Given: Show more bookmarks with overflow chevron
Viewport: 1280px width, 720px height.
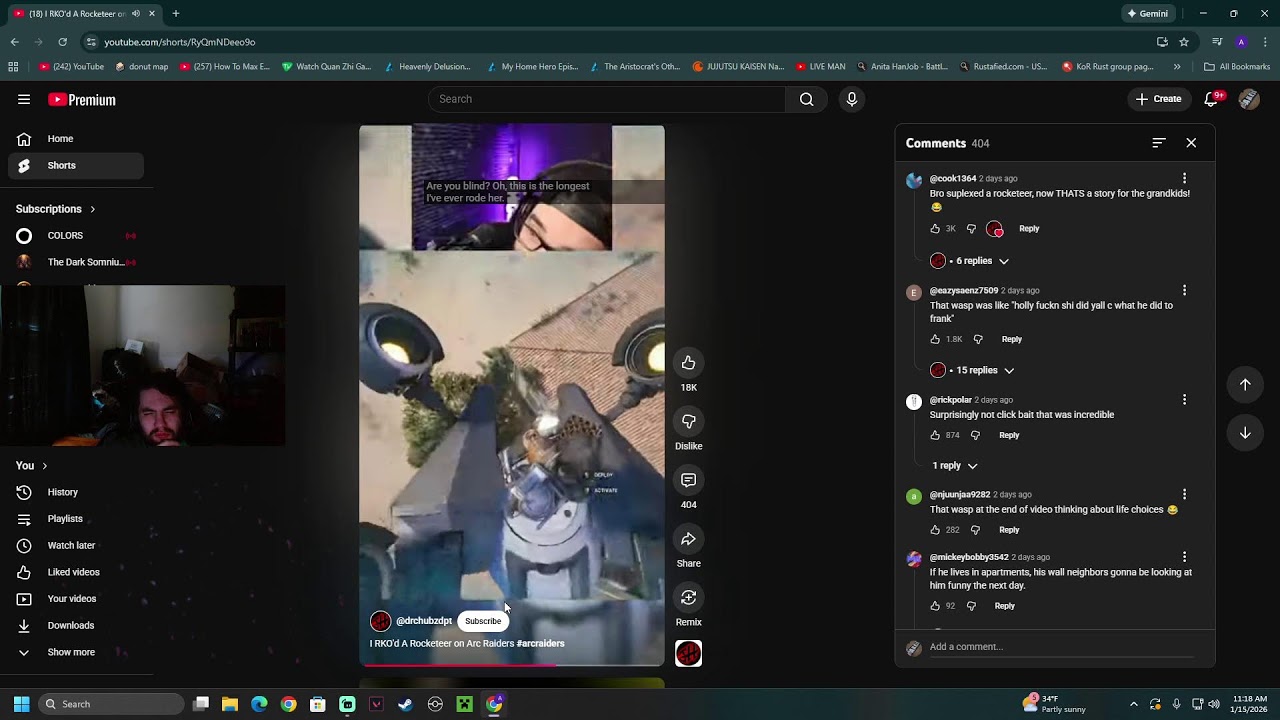Looking at the screenshot, I should tap(1177, 67).
